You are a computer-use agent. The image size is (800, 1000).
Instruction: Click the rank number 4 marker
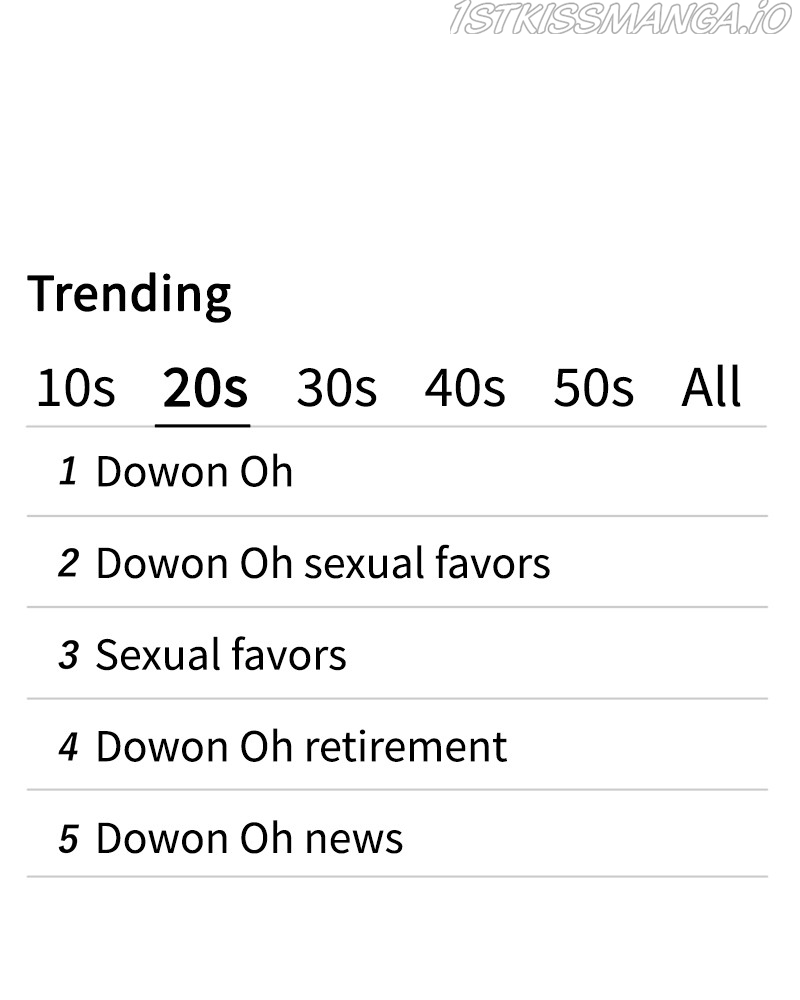click(x=68, y=748)
